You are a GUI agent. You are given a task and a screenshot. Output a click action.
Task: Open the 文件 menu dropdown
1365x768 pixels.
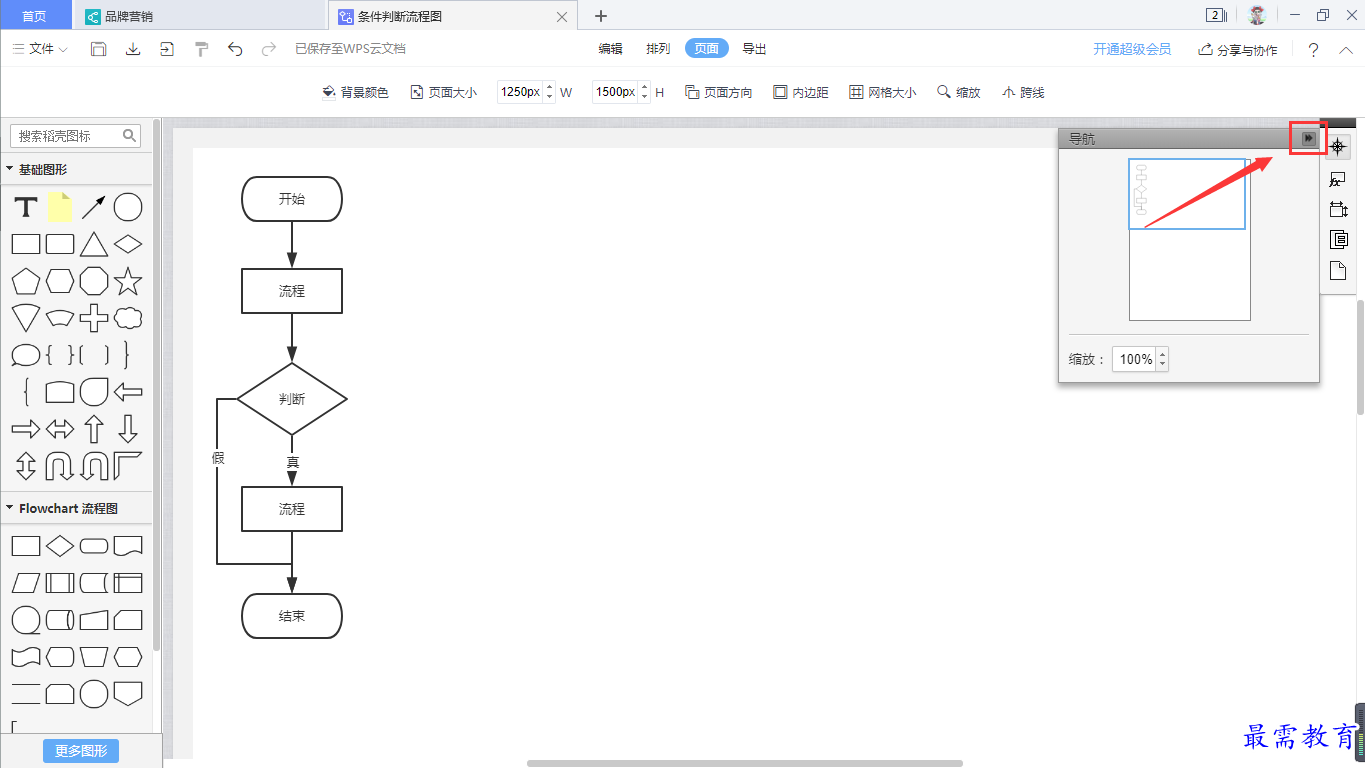40,49
